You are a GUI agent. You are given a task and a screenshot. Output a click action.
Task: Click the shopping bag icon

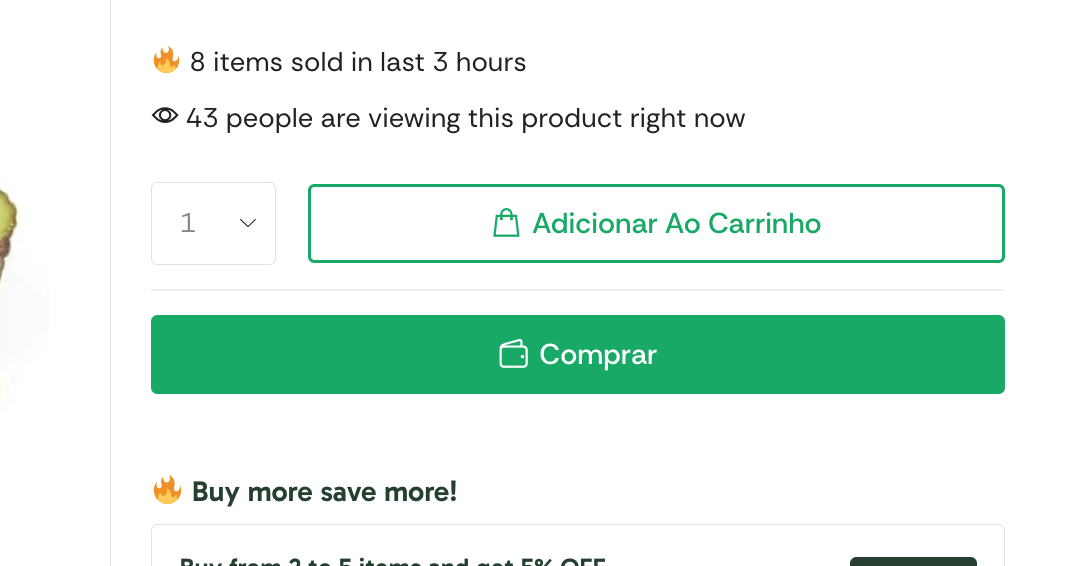(506, 223)
